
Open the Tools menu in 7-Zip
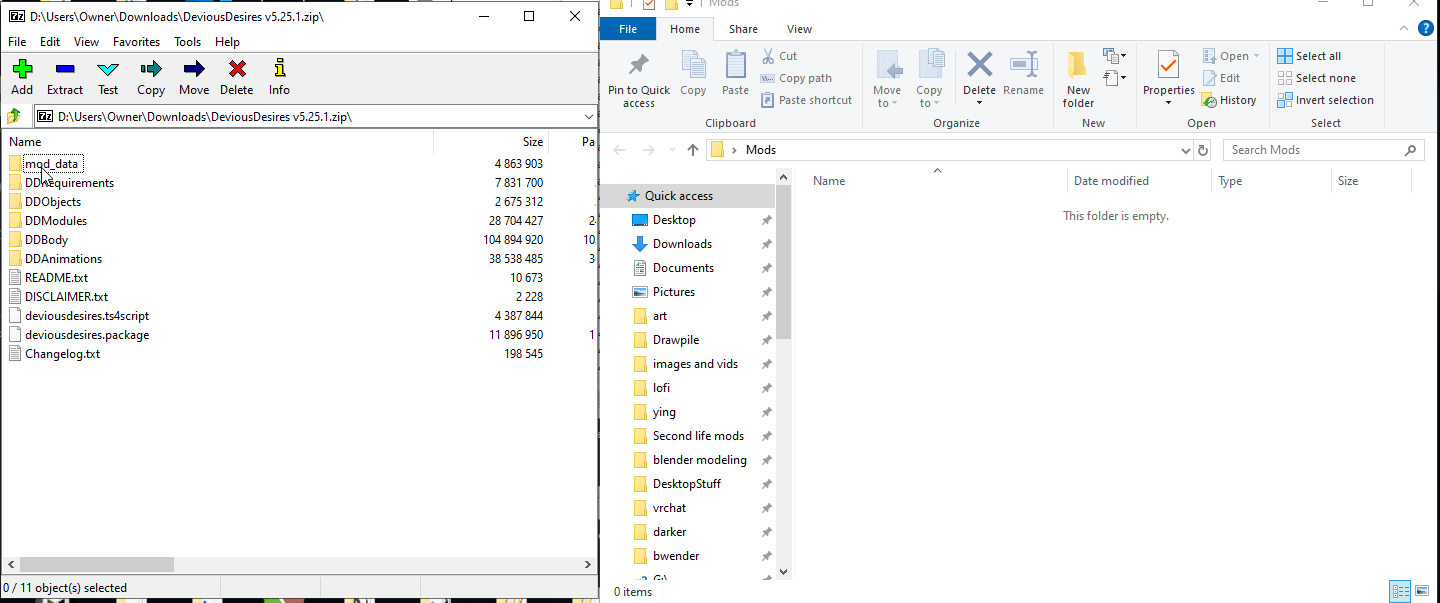pos(187,42)
